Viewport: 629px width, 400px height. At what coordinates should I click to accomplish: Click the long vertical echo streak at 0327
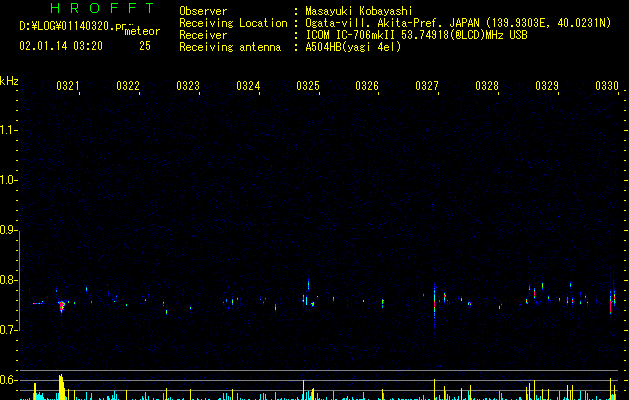pyautogui.click(x=434, y=307)
